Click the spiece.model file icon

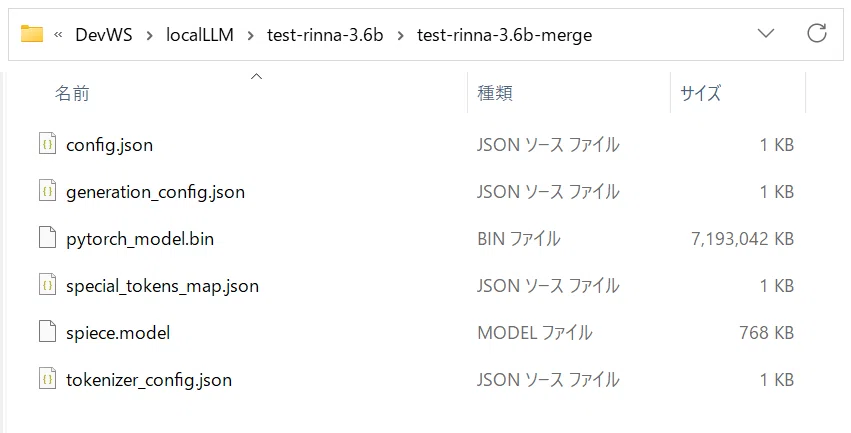(47, 332)
